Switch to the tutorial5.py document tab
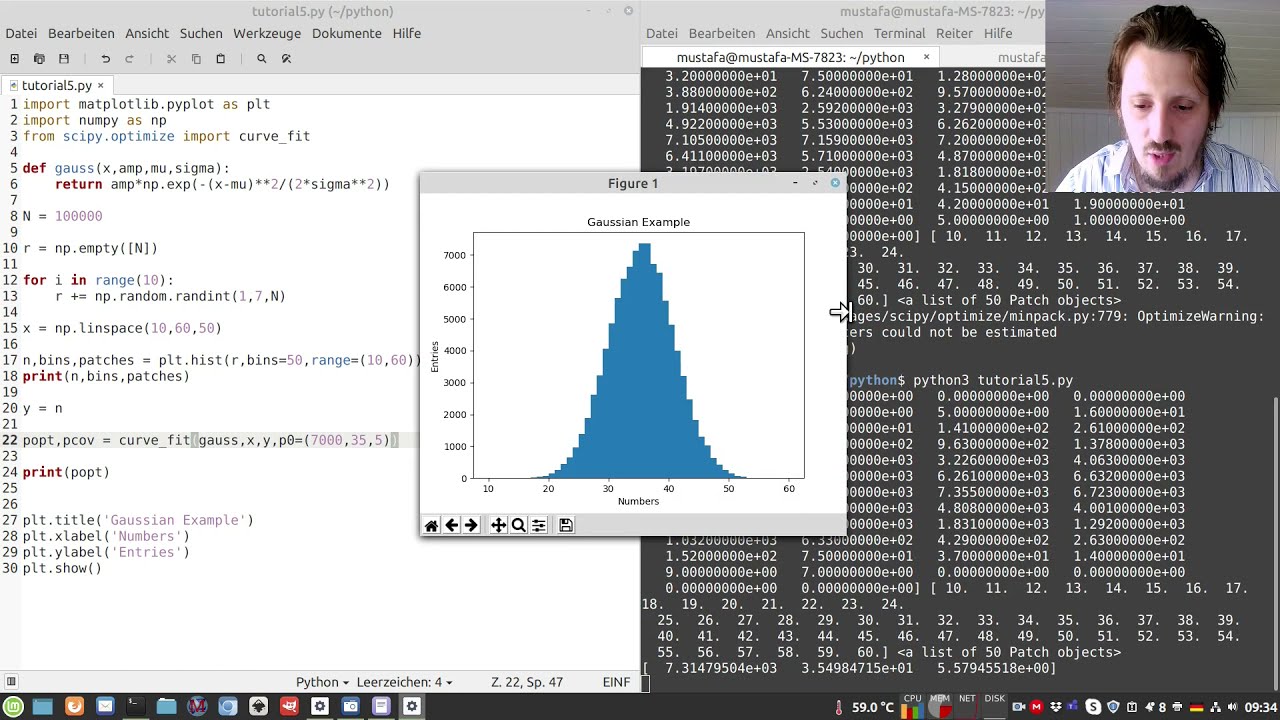The image size is (1280, 720). pos(56,86)
